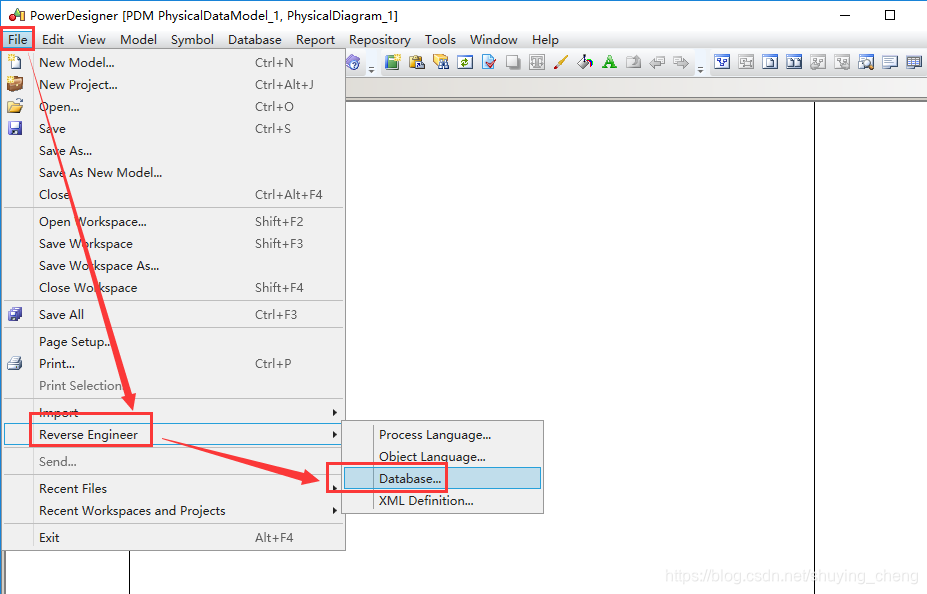This screenshot has width=927, height=594.
Task: Click the Save floppy disk icon
Action: pyautogui.click(x=15, y=128)
